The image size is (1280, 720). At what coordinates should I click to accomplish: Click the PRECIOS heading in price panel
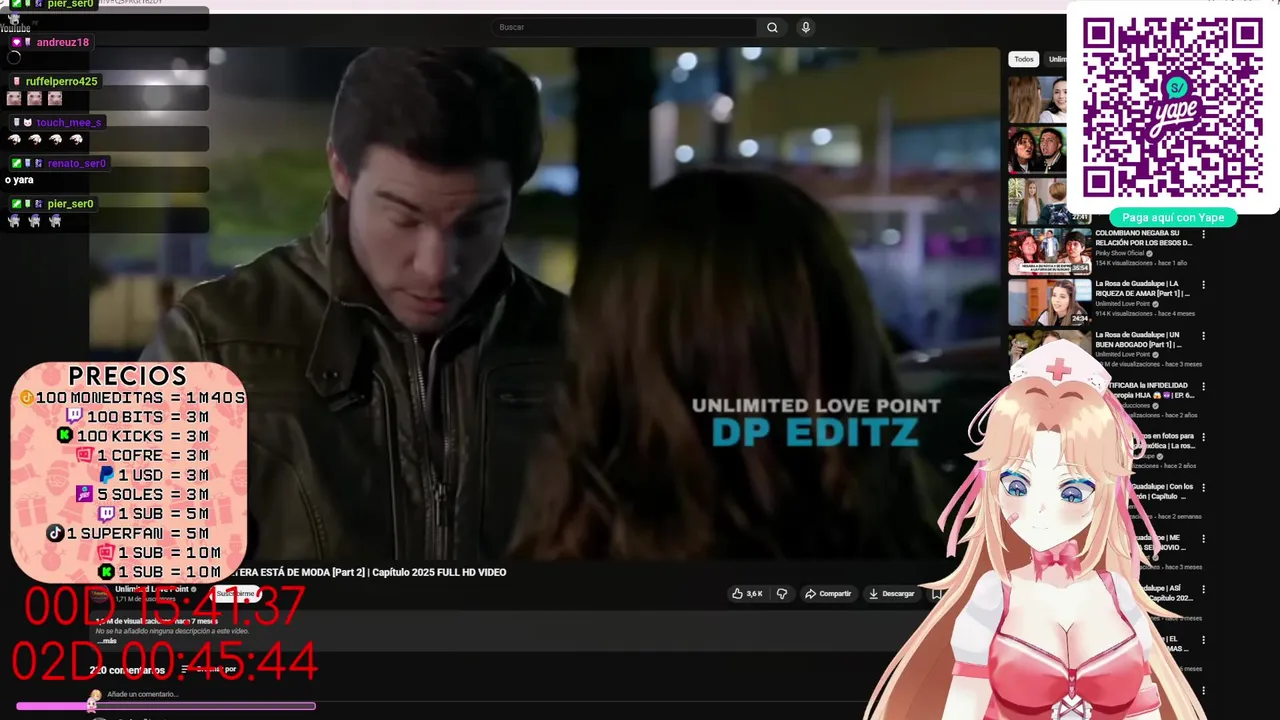(x=128, y=376)
